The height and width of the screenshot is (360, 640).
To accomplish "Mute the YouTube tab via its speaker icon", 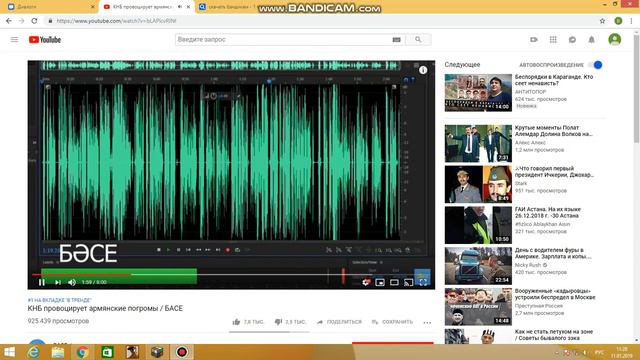I will [x=180, y=7].
